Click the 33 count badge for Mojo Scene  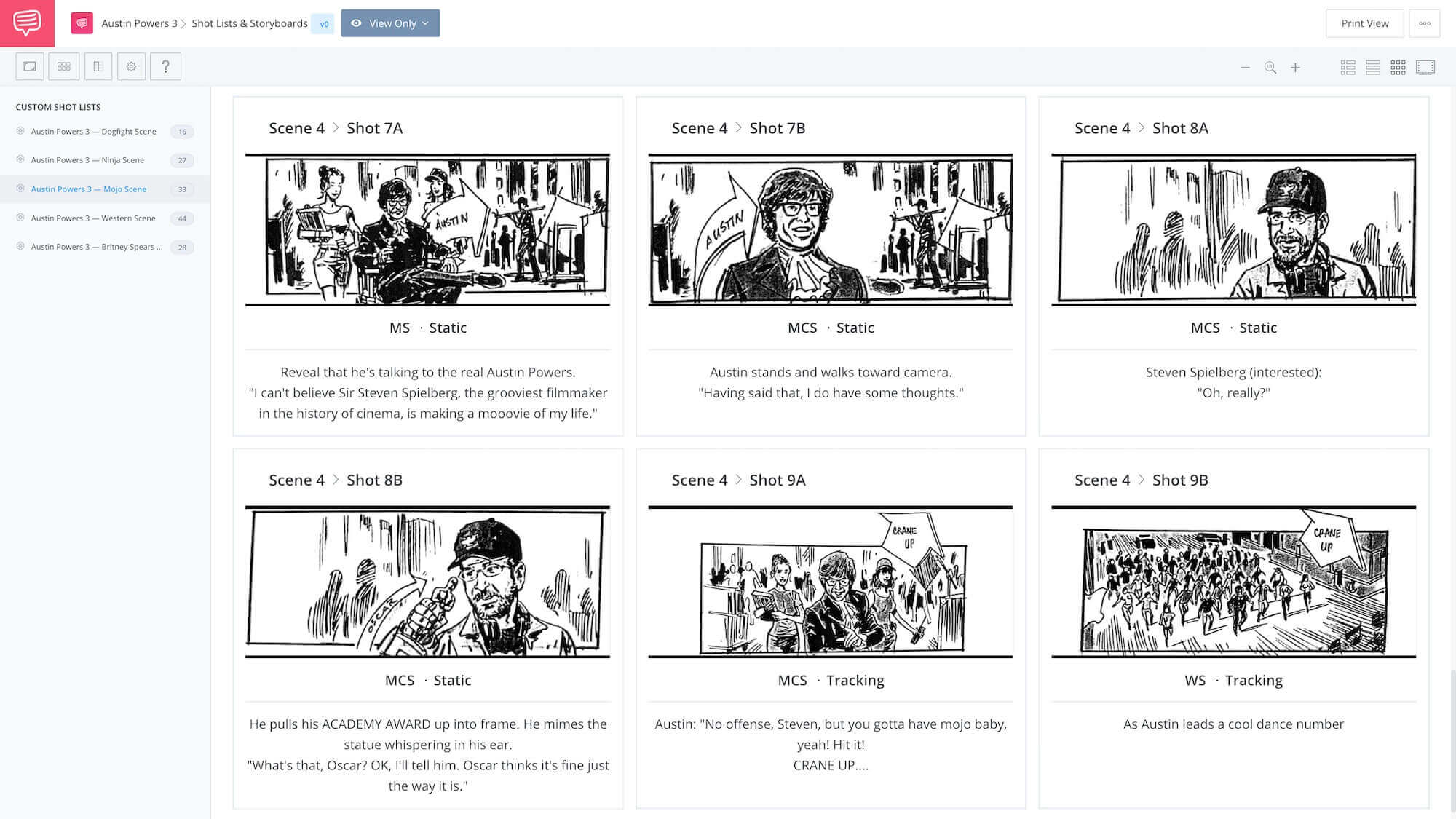182,189
